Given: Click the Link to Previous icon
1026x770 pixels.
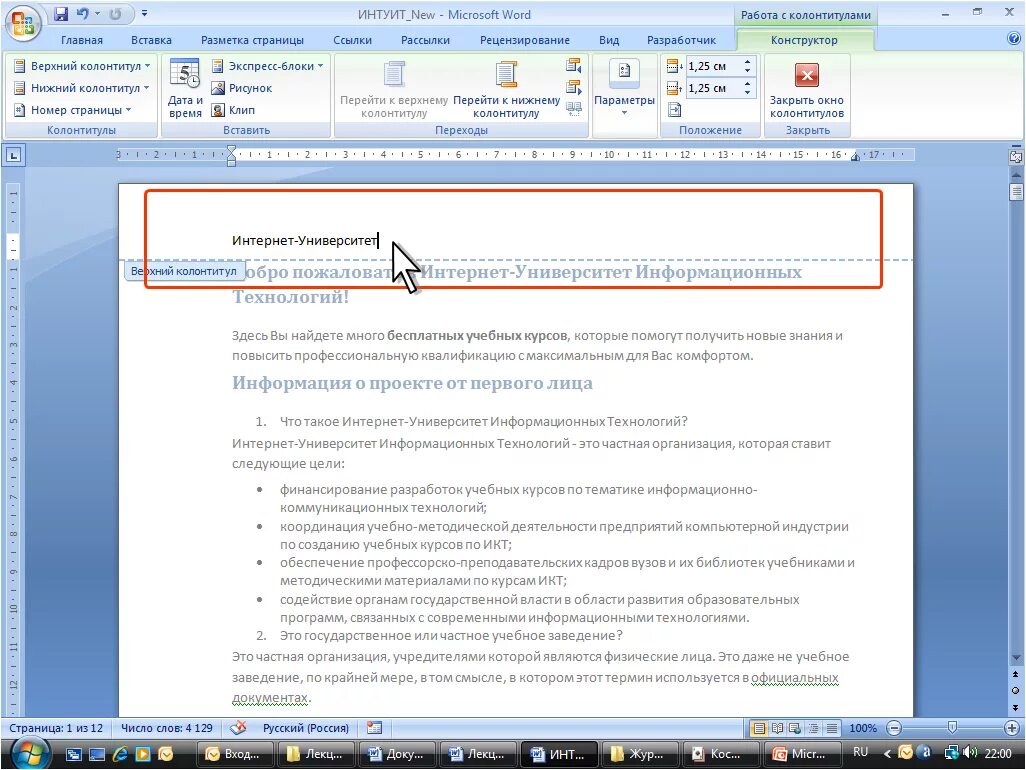Looking at the screenshot, I should pos(574,109).
